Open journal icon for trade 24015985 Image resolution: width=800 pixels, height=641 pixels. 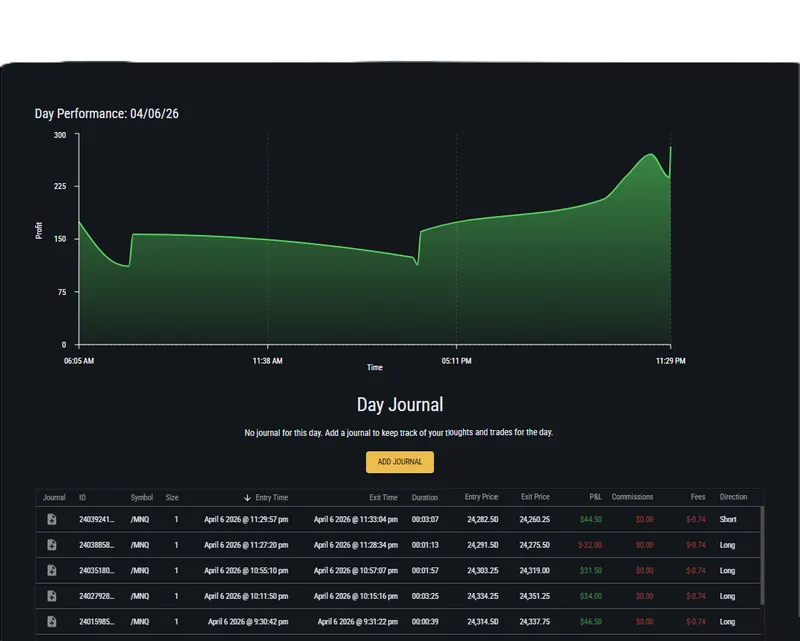pyautogui.click(x=52, y=621)
